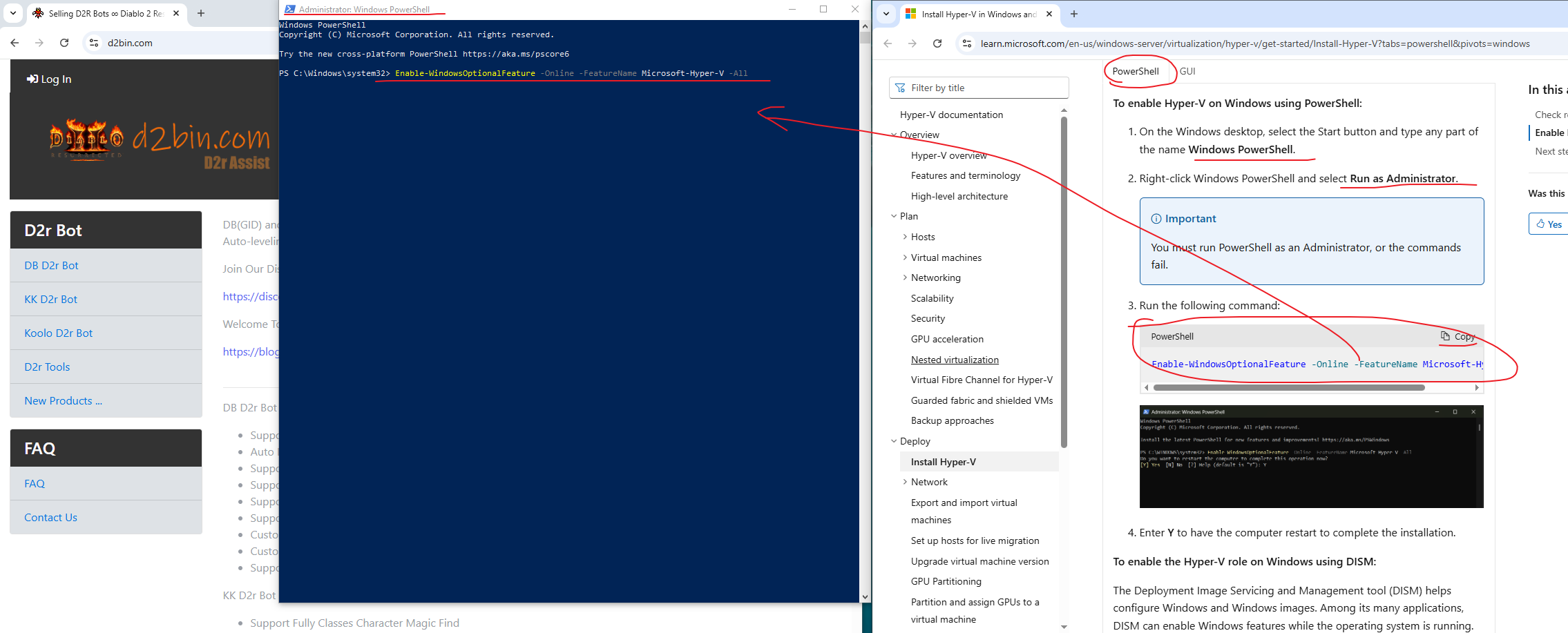Click forward arrow in d2bin.com browser

point(39,43)
